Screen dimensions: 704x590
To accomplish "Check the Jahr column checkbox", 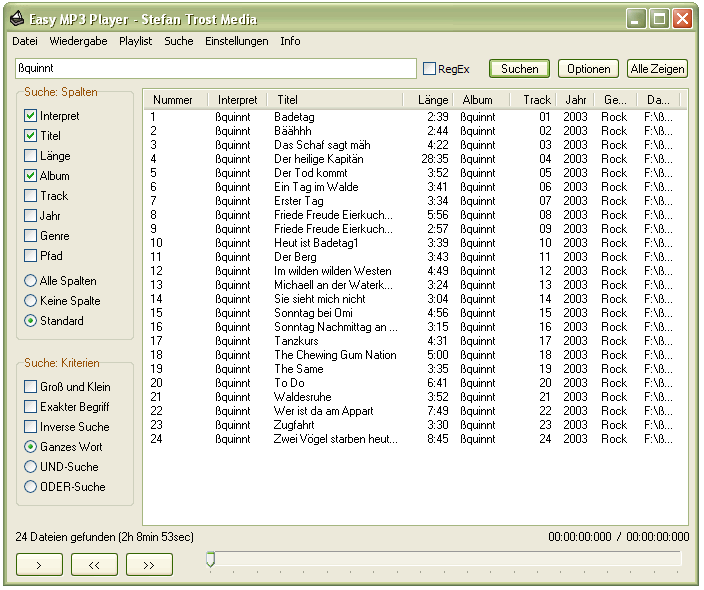I will tap(30, 216).
